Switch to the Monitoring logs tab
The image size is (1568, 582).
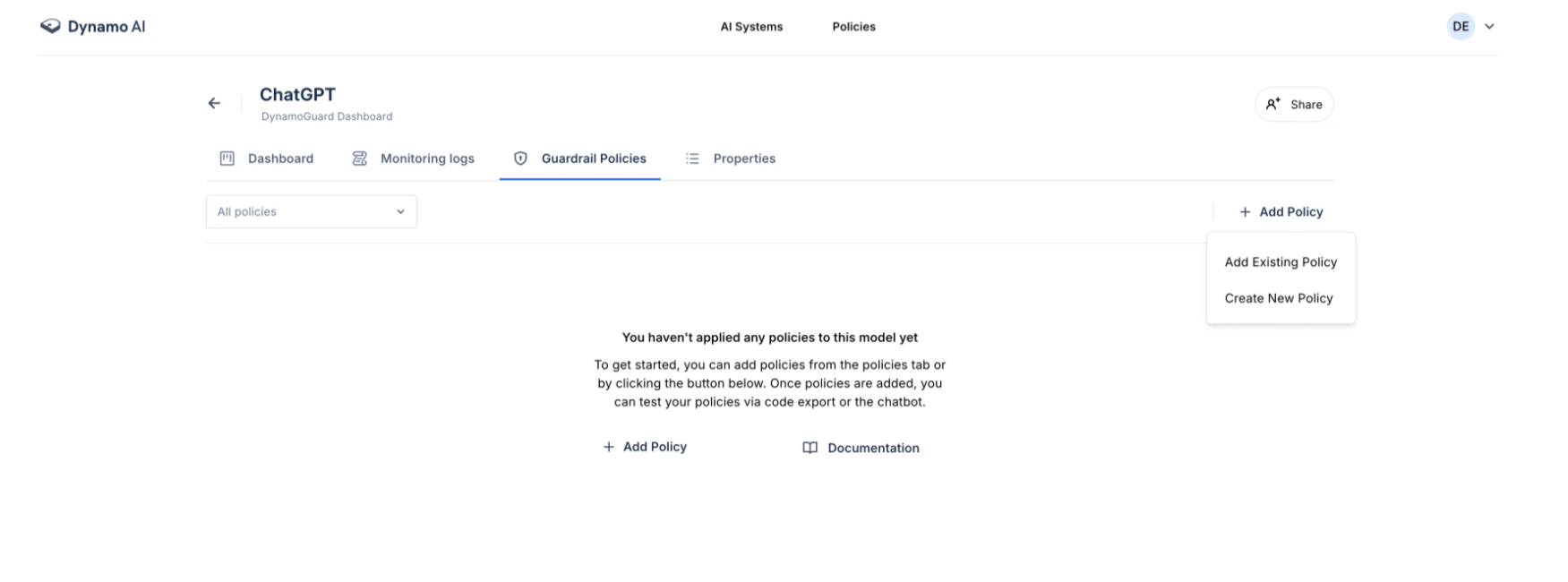(x=413, y=158)
